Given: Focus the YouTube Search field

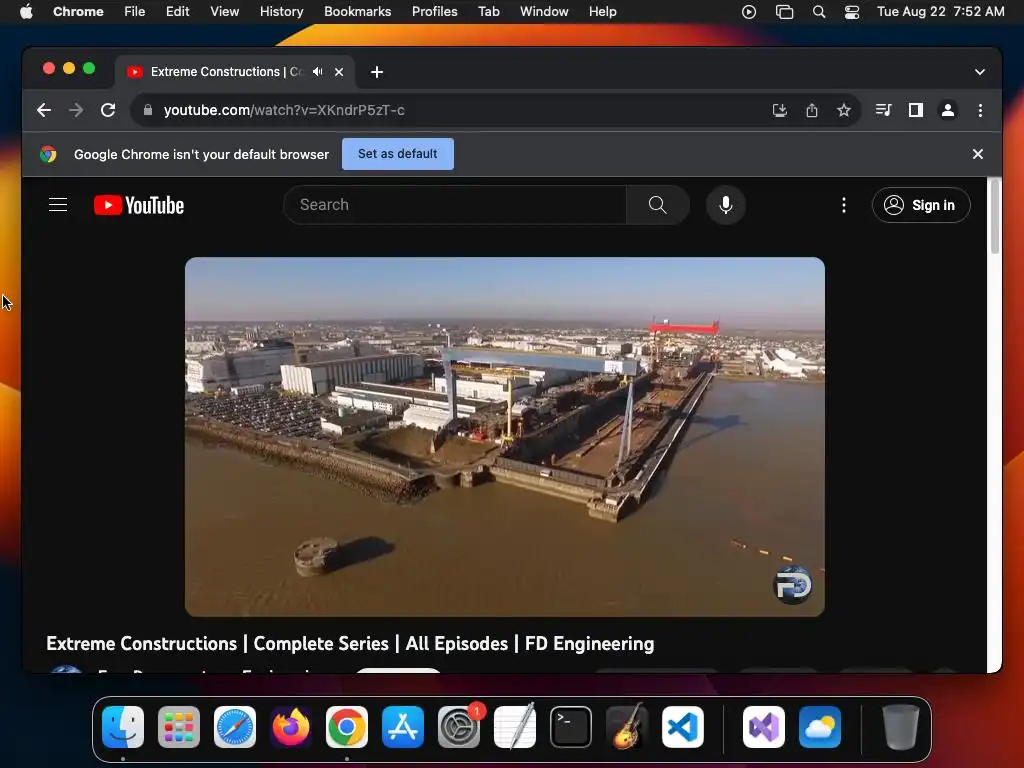Looking at the screenshot, I should pos(455,205).
